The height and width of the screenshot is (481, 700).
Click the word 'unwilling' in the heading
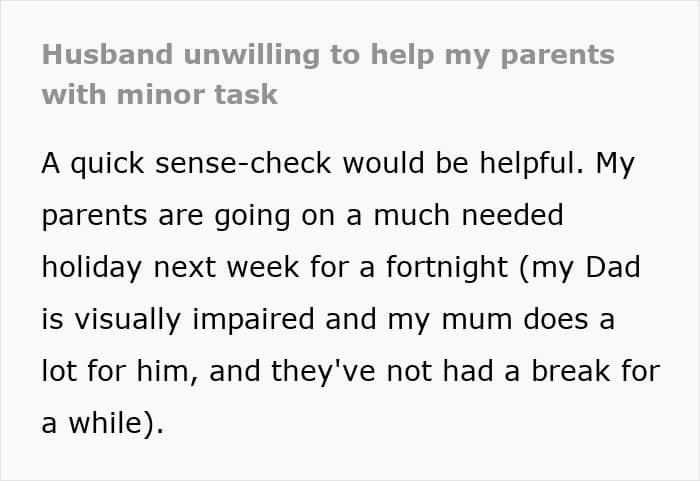[x=252, y=56]
